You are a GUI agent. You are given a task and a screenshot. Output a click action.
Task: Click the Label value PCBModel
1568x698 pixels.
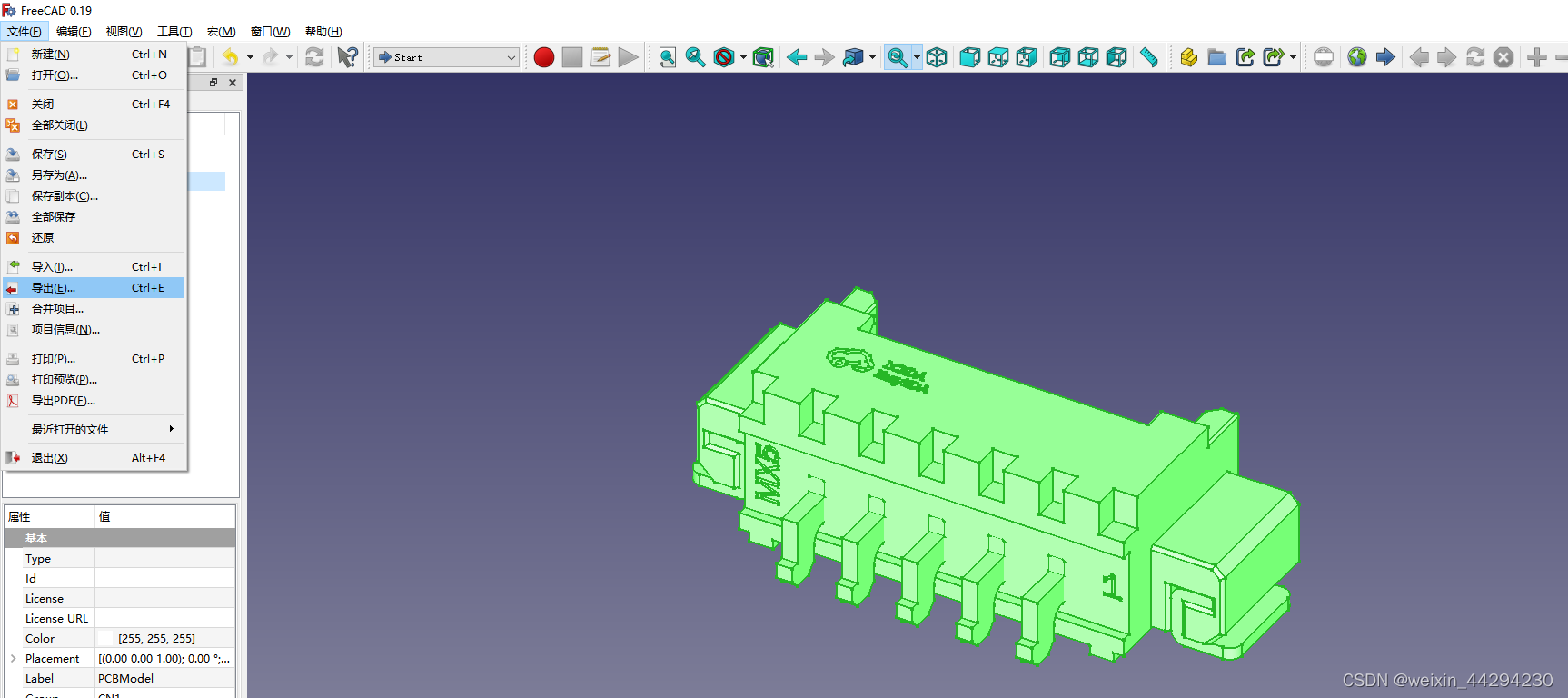pyautogui.click(x=164, y=678)
